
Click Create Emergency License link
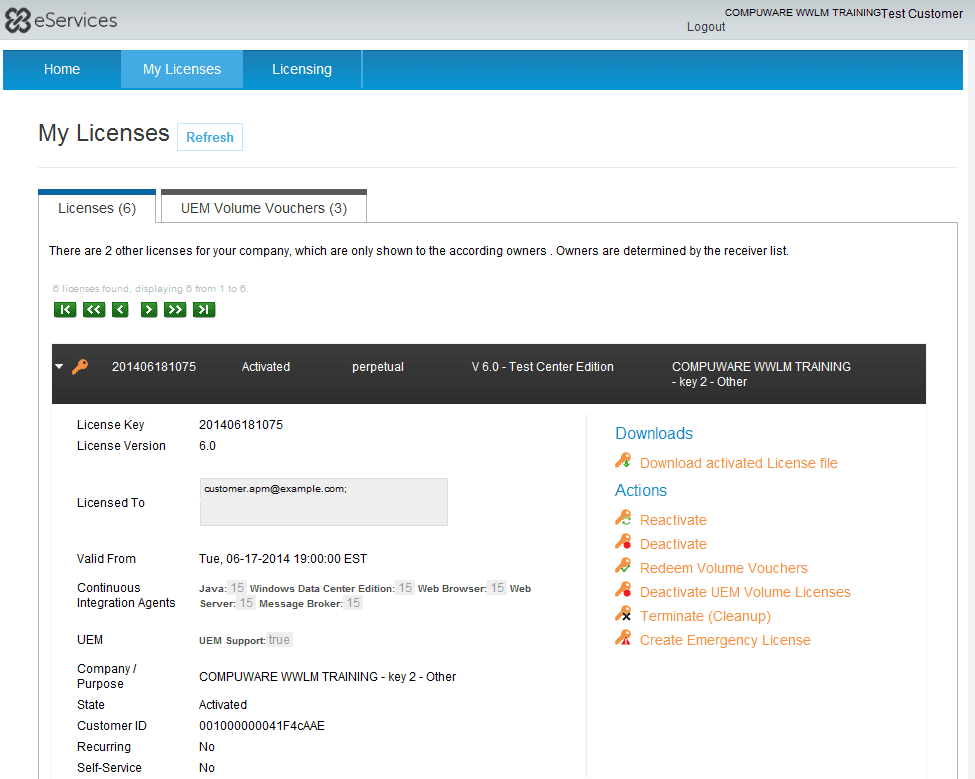coord(725,640)
